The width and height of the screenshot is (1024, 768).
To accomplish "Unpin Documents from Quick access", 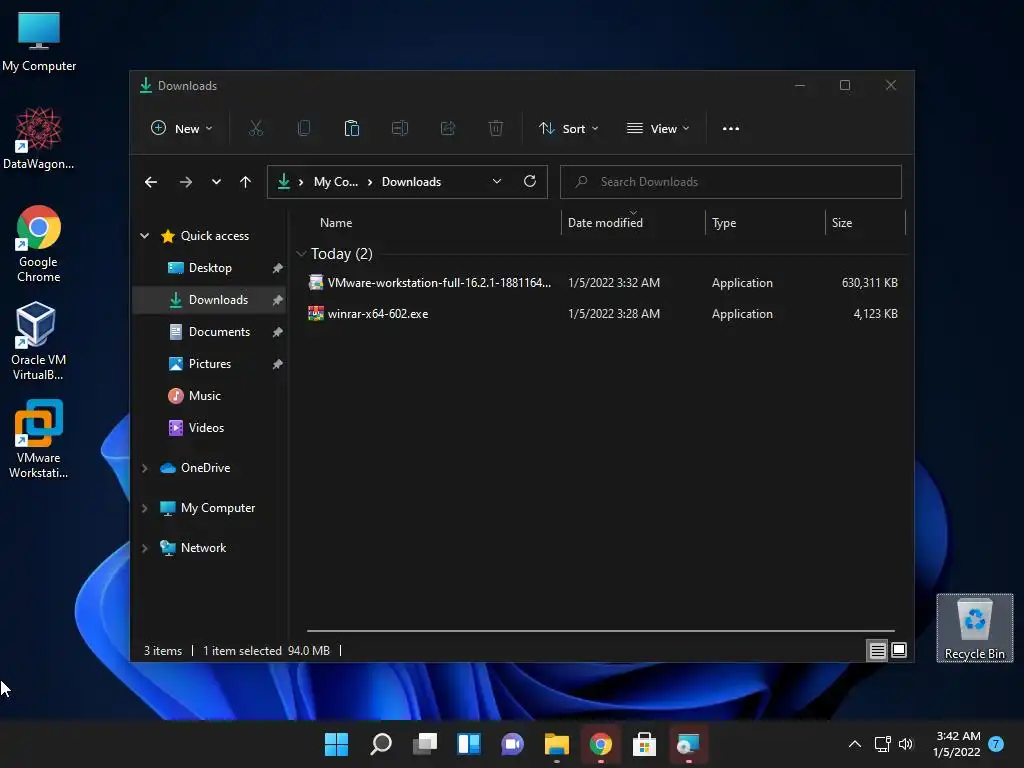I will click(x=278, y=332).
